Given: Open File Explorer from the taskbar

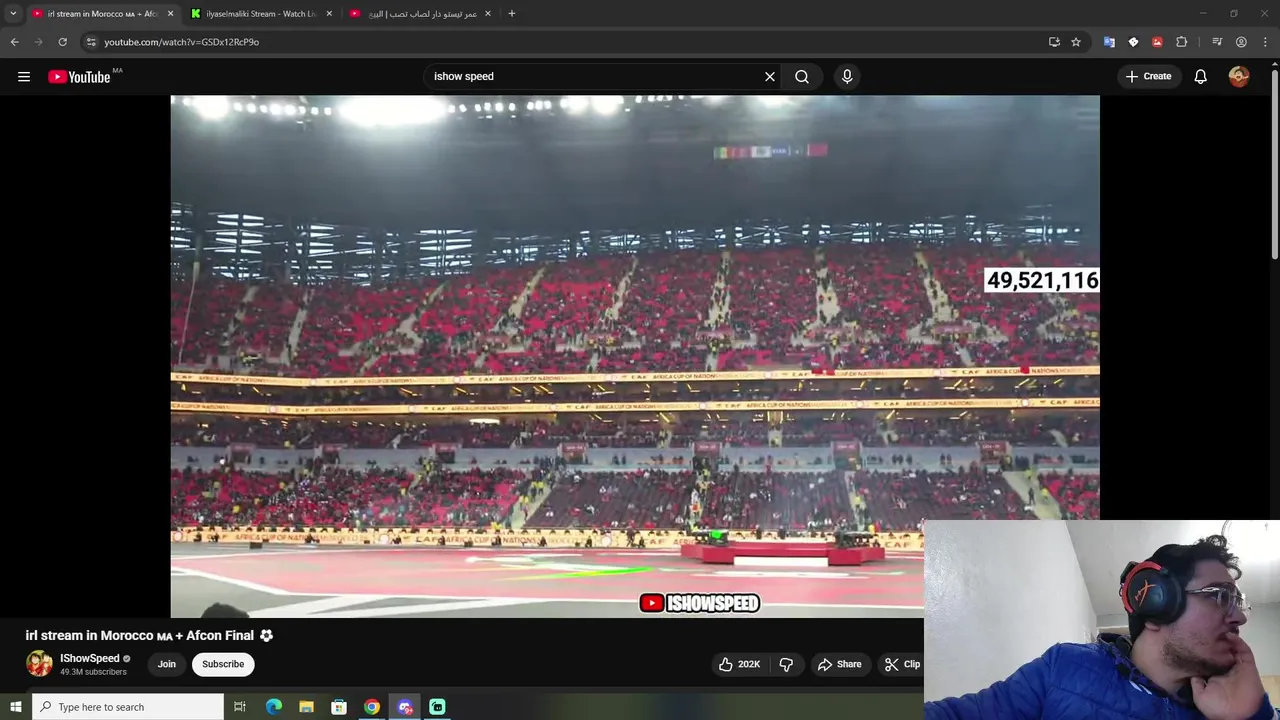Looking at the screenshot, I should (x=306, y=707).
